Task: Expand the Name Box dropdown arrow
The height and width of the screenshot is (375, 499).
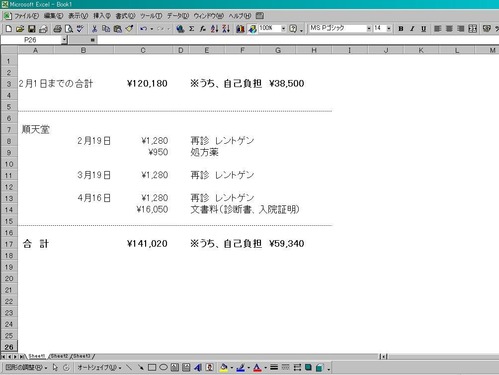Action: 64,40
